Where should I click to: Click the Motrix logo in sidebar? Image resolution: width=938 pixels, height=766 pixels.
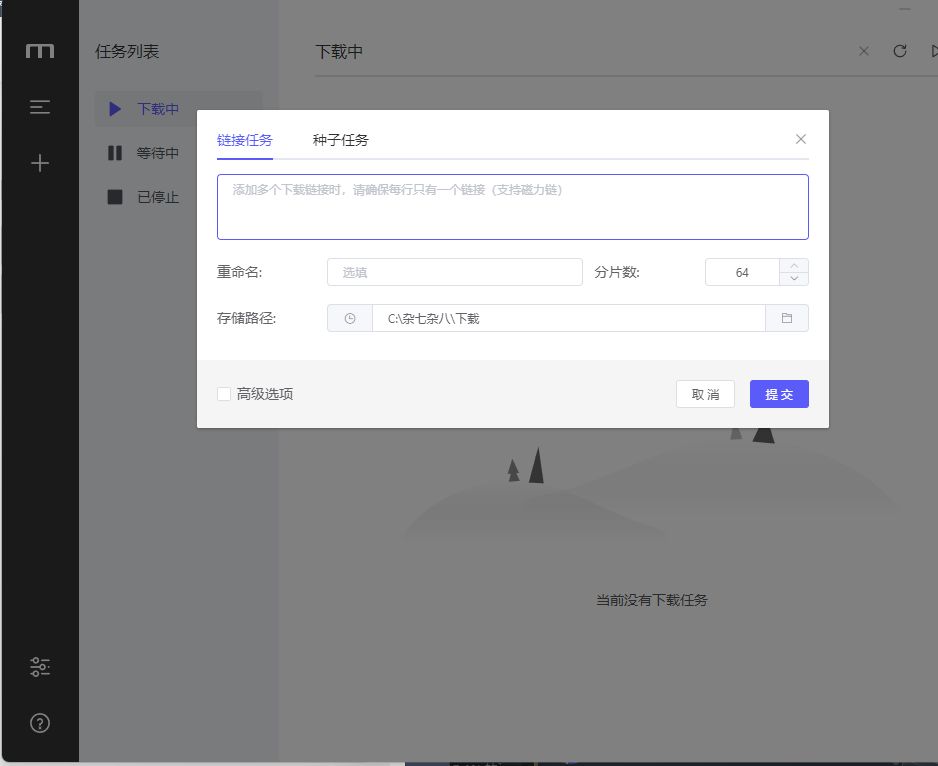tap(39, 51)
